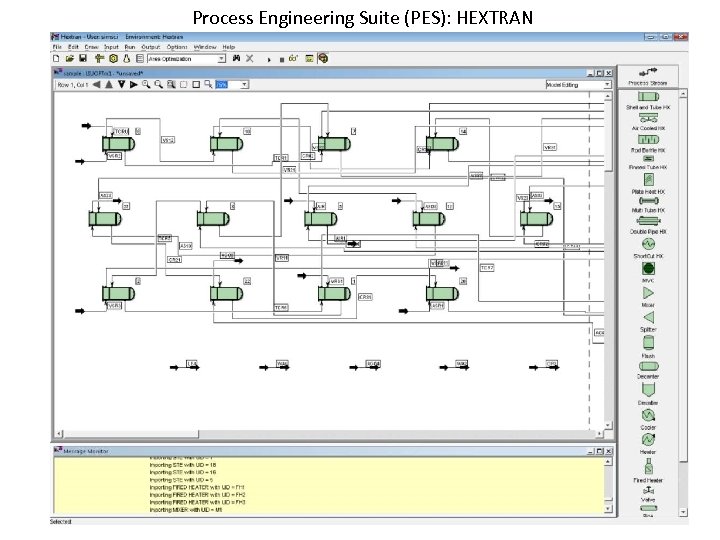Click the binoculars Find icon in toolbar
This screenshot has width=720, height=540.
(236, 58)
